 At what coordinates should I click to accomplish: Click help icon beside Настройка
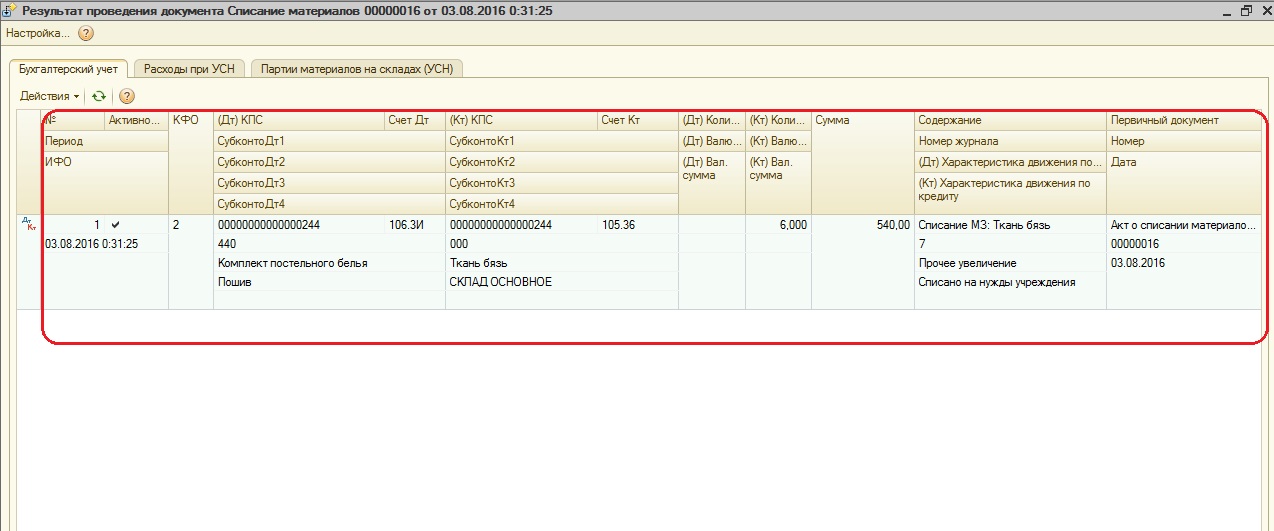(86, 33)
